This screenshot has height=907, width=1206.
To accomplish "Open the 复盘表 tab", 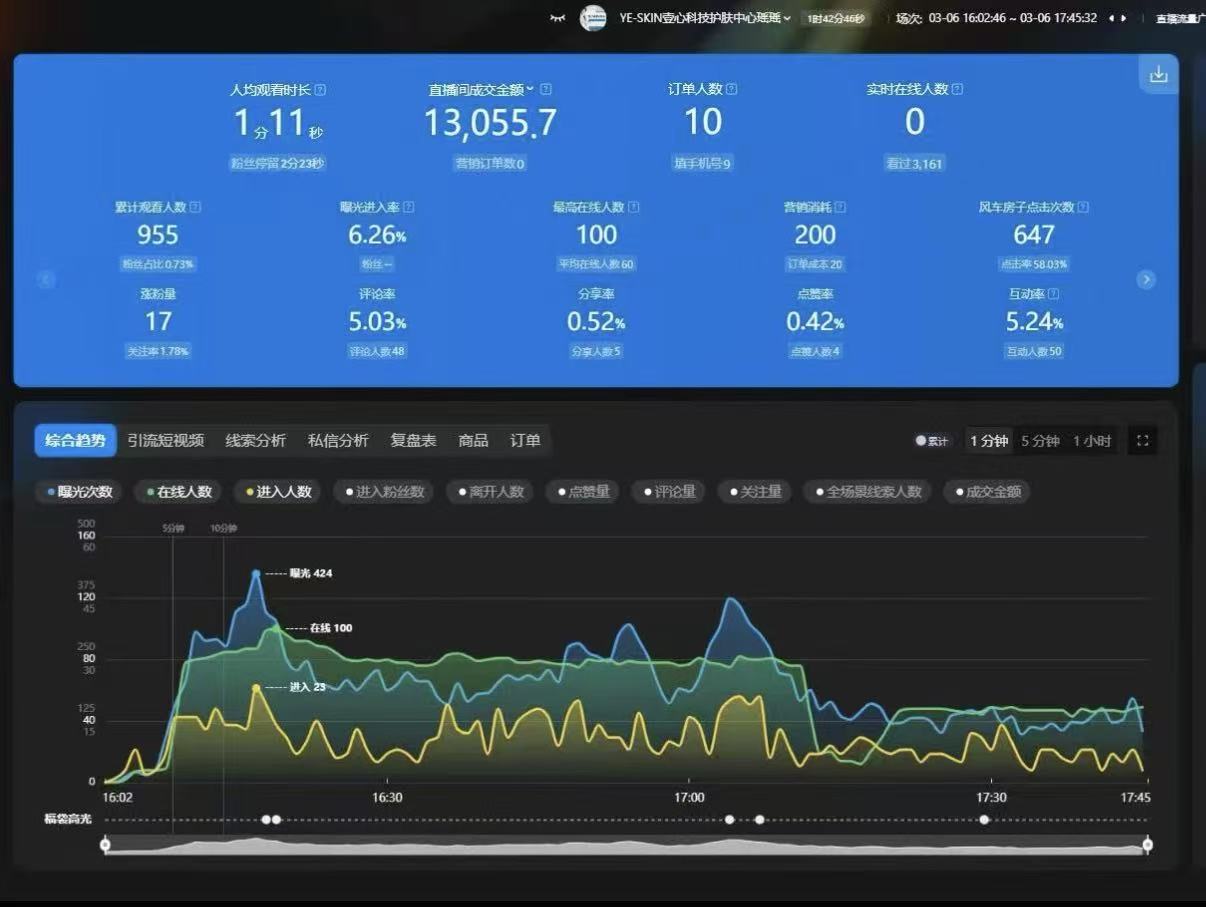I will click(413, 441).
